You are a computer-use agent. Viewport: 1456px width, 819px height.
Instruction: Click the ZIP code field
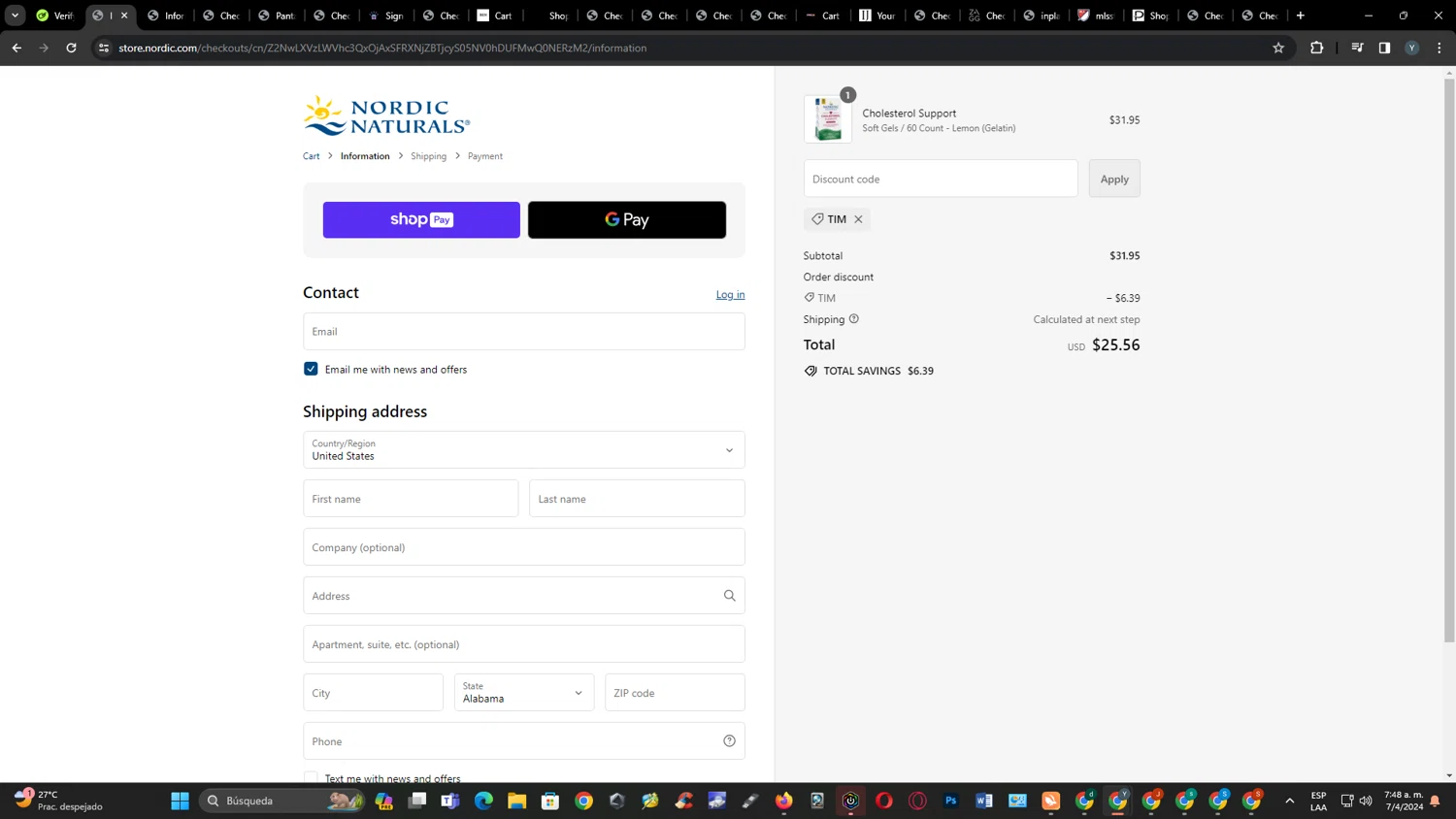click(675, 693)
